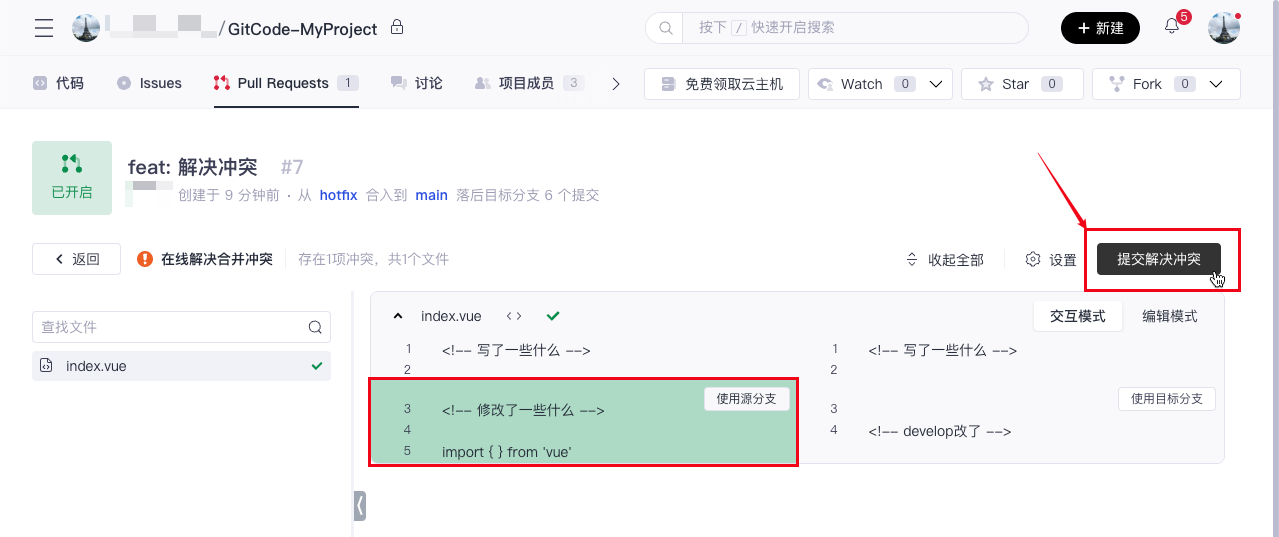Expand the Watch dropdown arrow
Viewport: 1279px width, 537px height.
(x=936, y=84)
